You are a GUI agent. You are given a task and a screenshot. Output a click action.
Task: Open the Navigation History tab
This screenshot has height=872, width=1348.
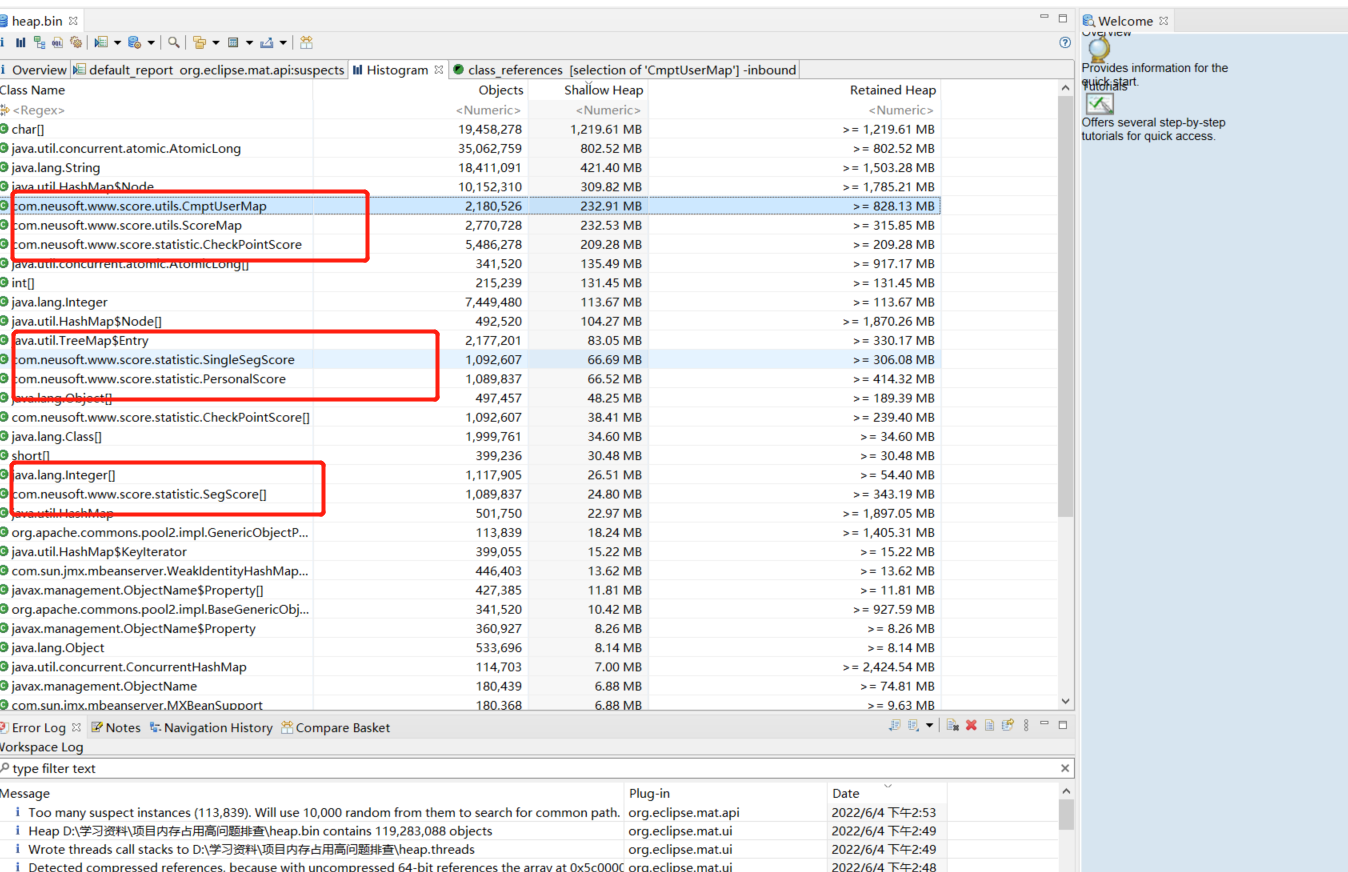[x=210, y=727]
